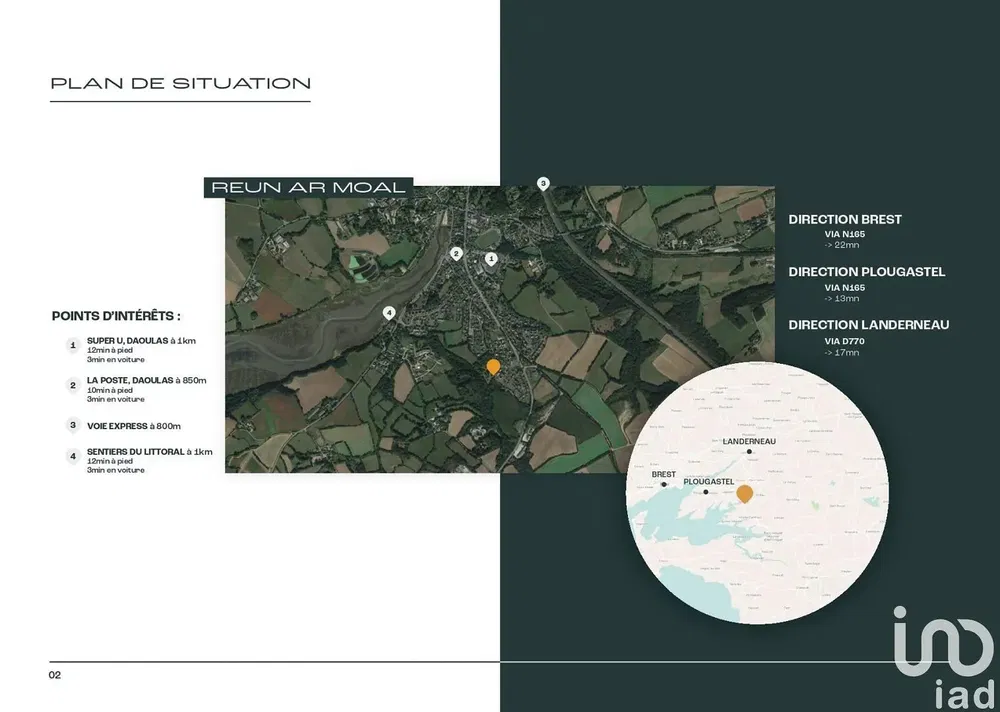Select map marker 4 by the estuary

(389, 312)
